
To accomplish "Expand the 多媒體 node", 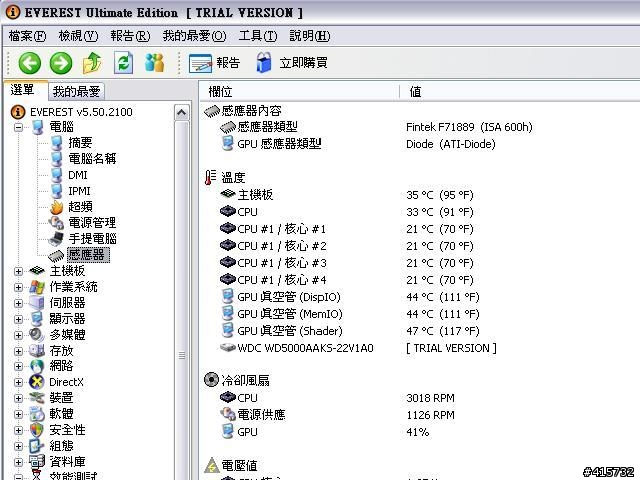I will pos(18,335).
